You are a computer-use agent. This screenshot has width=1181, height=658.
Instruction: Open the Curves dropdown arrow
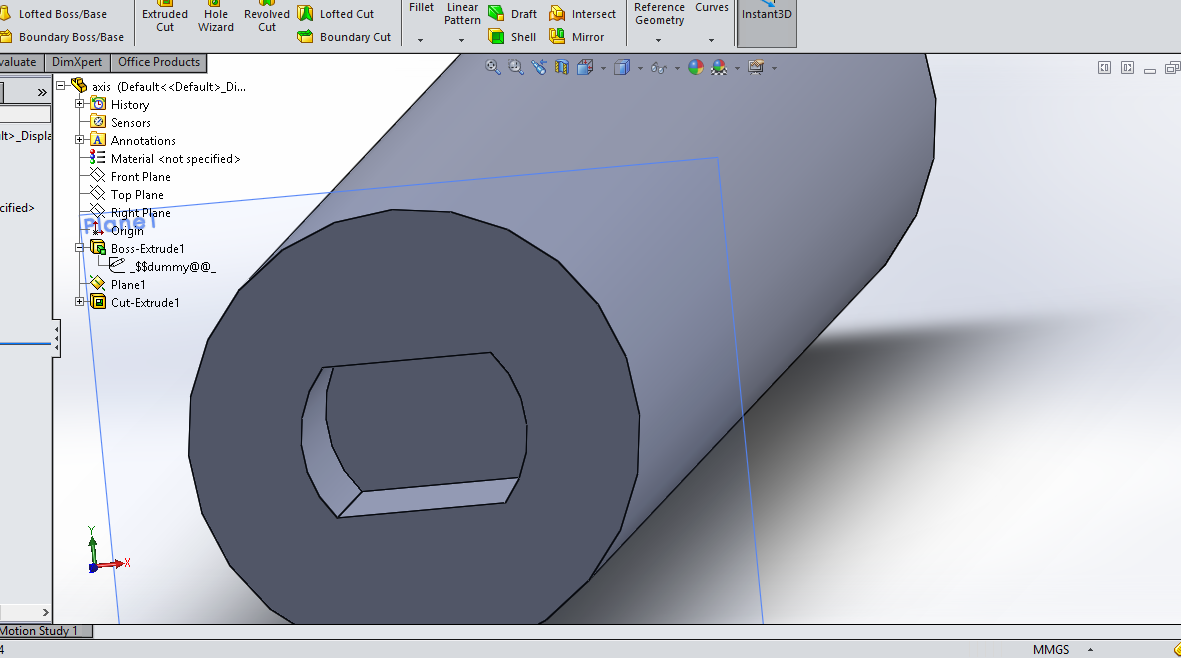711,40
